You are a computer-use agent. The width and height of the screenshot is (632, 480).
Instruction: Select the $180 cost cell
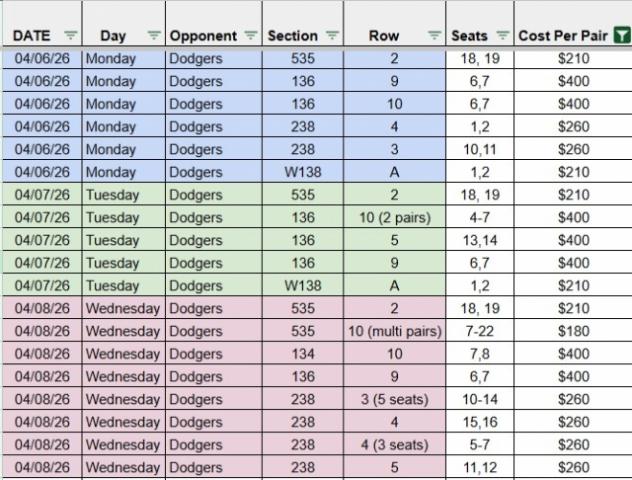(573, 331)
